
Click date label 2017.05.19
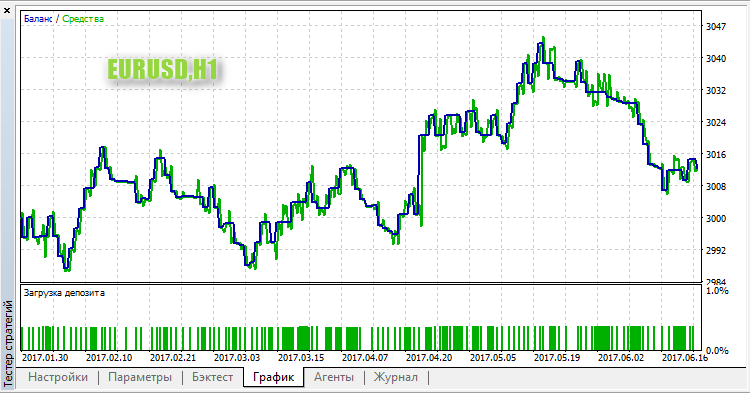(557, 358)
